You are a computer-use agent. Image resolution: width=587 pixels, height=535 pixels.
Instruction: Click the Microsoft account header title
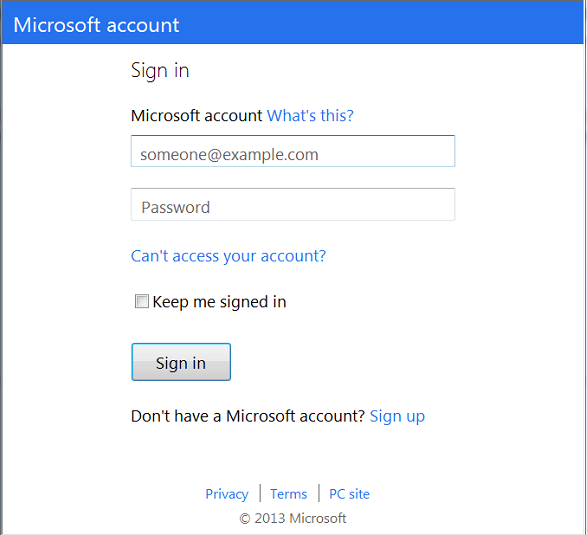96,25
